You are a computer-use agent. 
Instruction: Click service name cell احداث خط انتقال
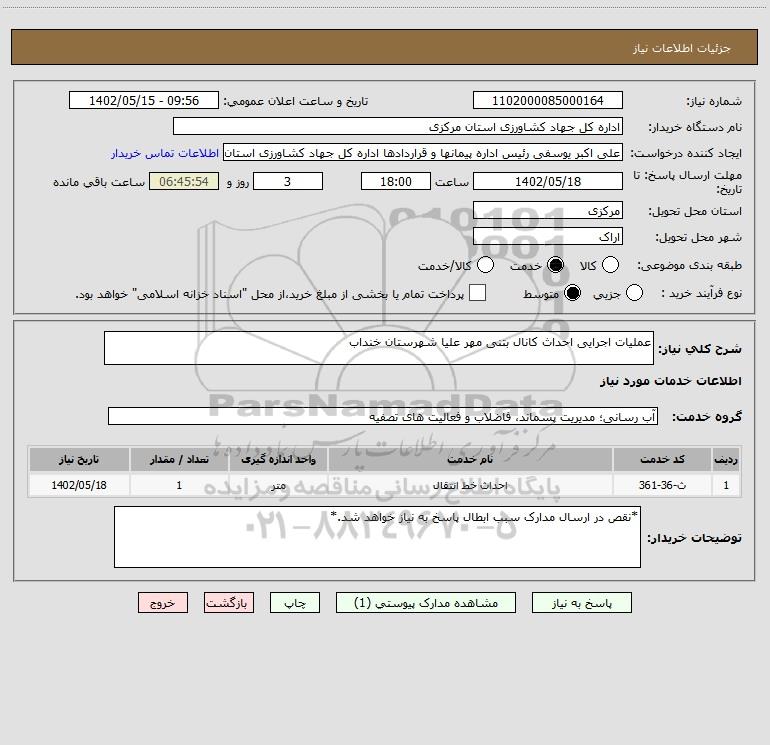coord(470,485)
